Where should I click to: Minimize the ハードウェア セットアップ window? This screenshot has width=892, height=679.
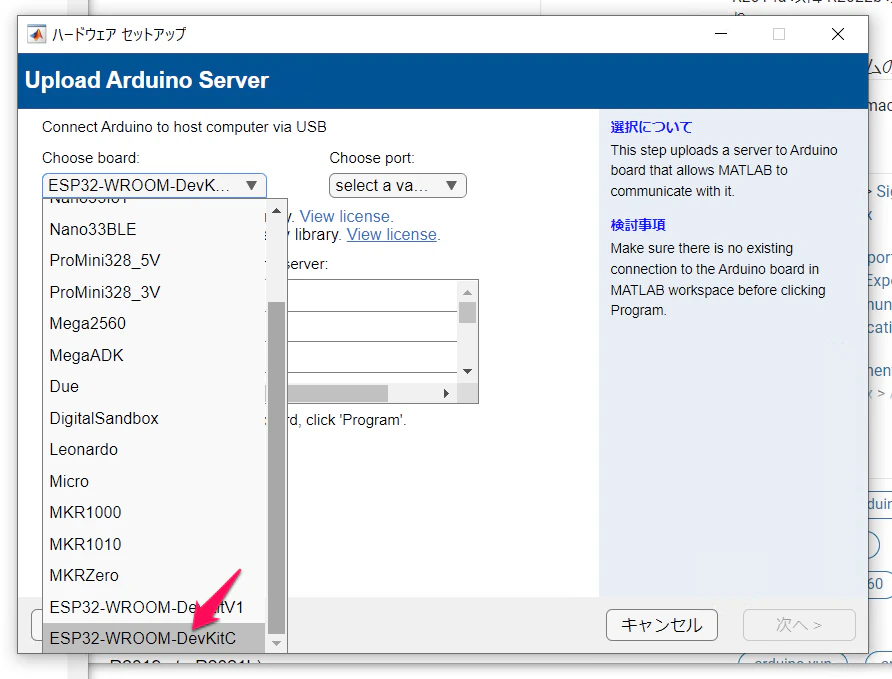click(721, 34)
